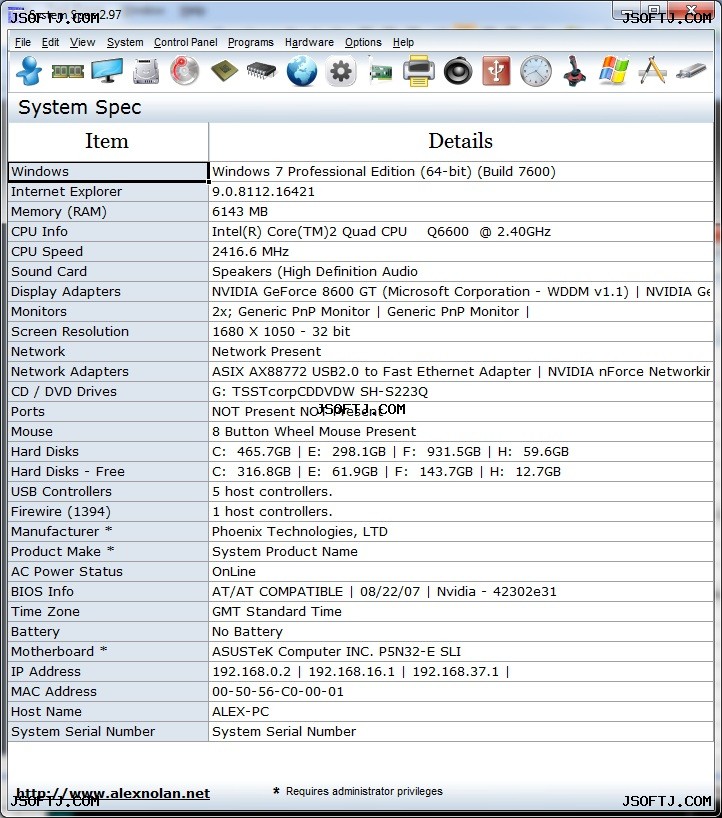
Task: Open the System menu
Action: 125,42
